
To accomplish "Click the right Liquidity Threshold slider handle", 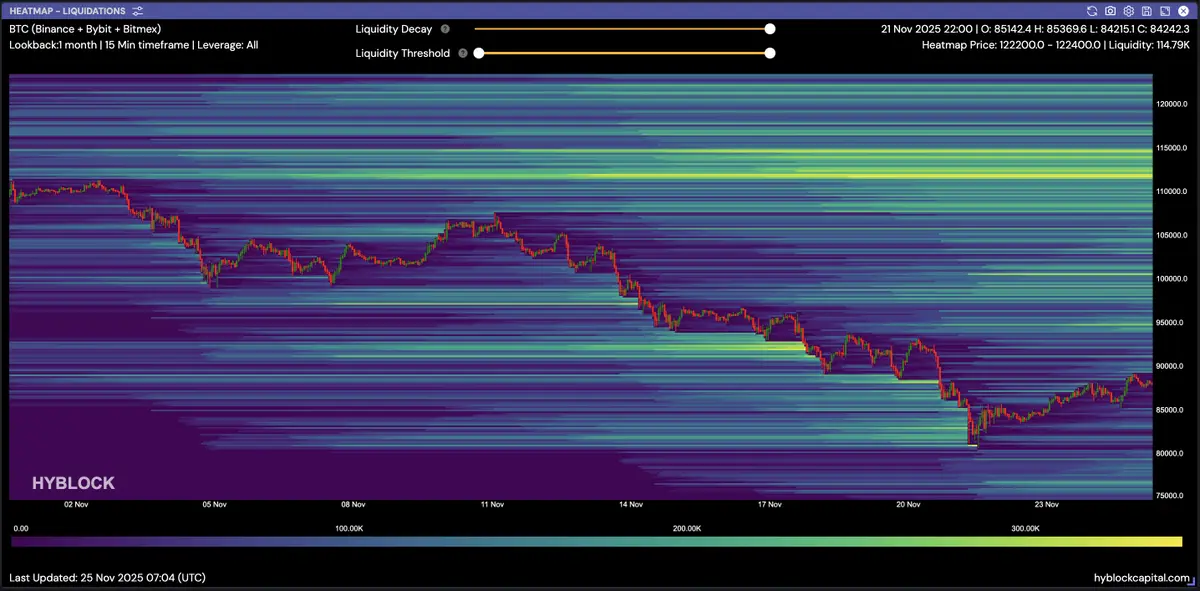I will coord(770,53).
